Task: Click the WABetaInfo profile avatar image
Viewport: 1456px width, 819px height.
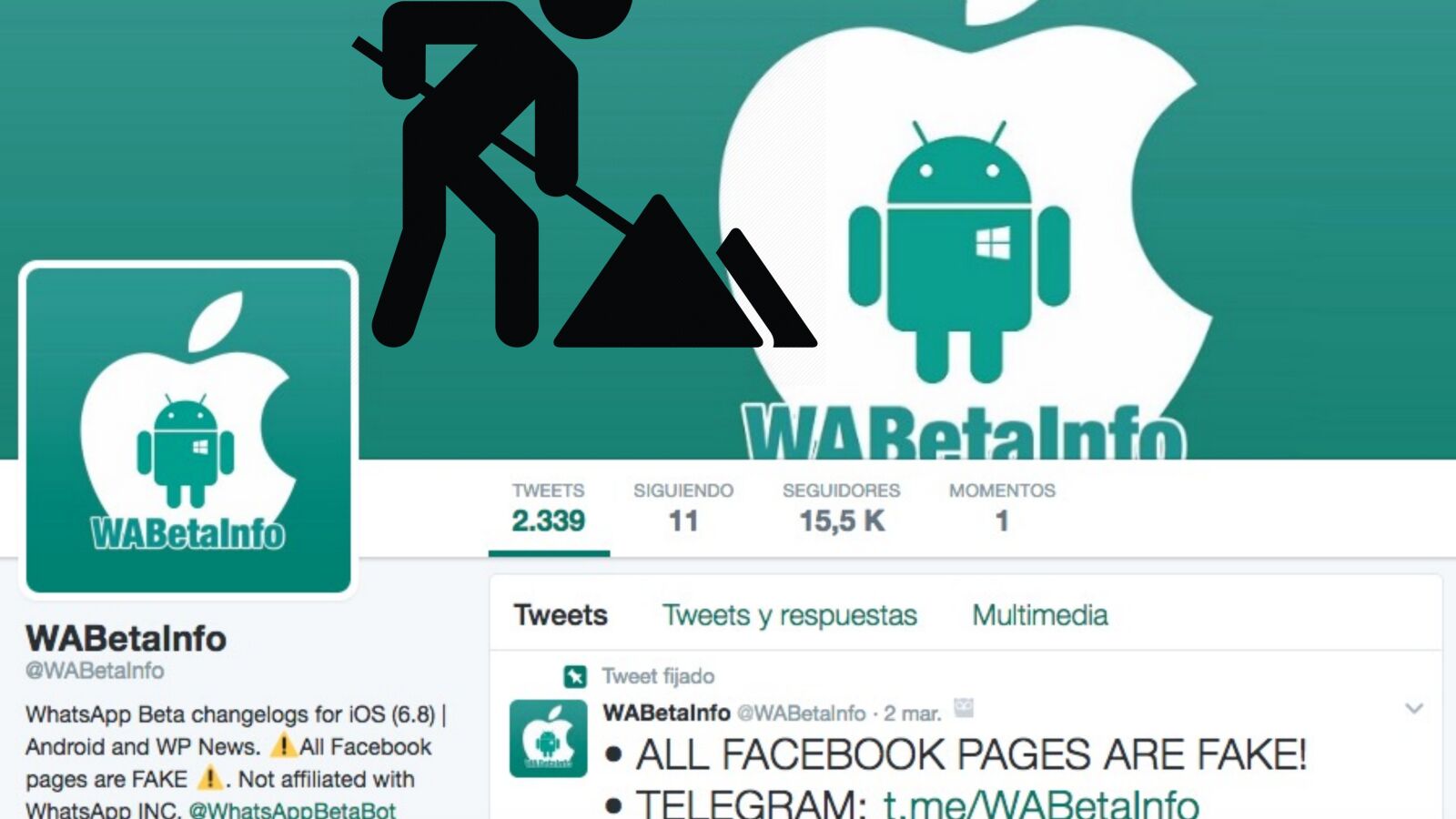Action: (188, 429)
